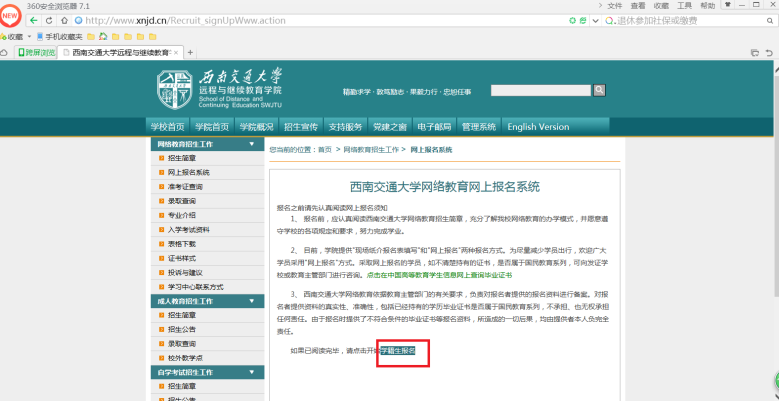This screenshot has width=779, height=401.
Task: Switch to English Version
Action: 538,127
